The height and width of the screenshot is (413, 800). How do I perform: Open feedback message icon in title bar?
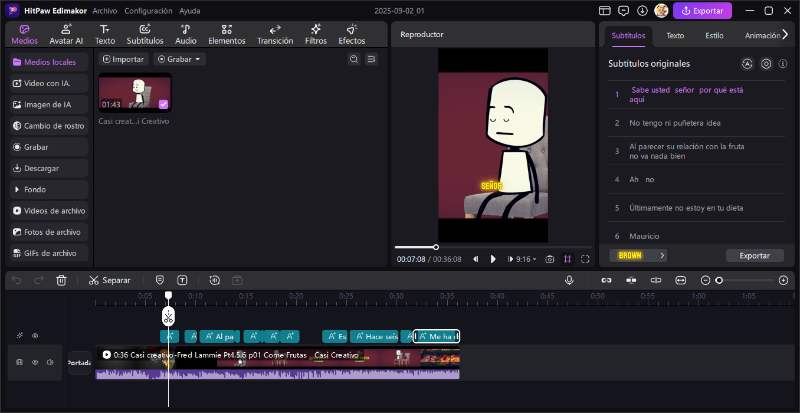tap(623, 11)
